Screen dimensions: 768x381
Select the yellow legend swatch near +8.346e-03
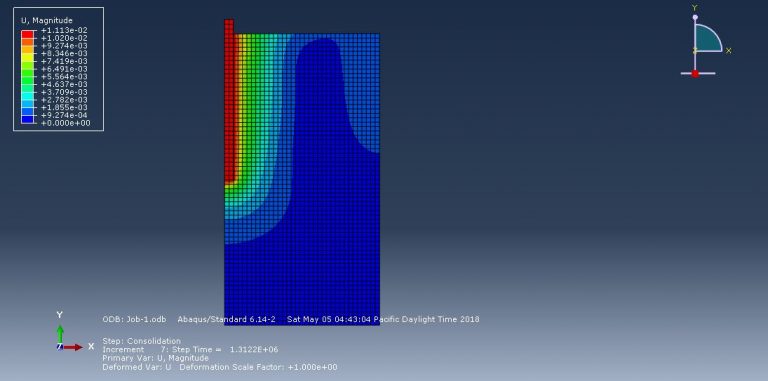point(27,57)
